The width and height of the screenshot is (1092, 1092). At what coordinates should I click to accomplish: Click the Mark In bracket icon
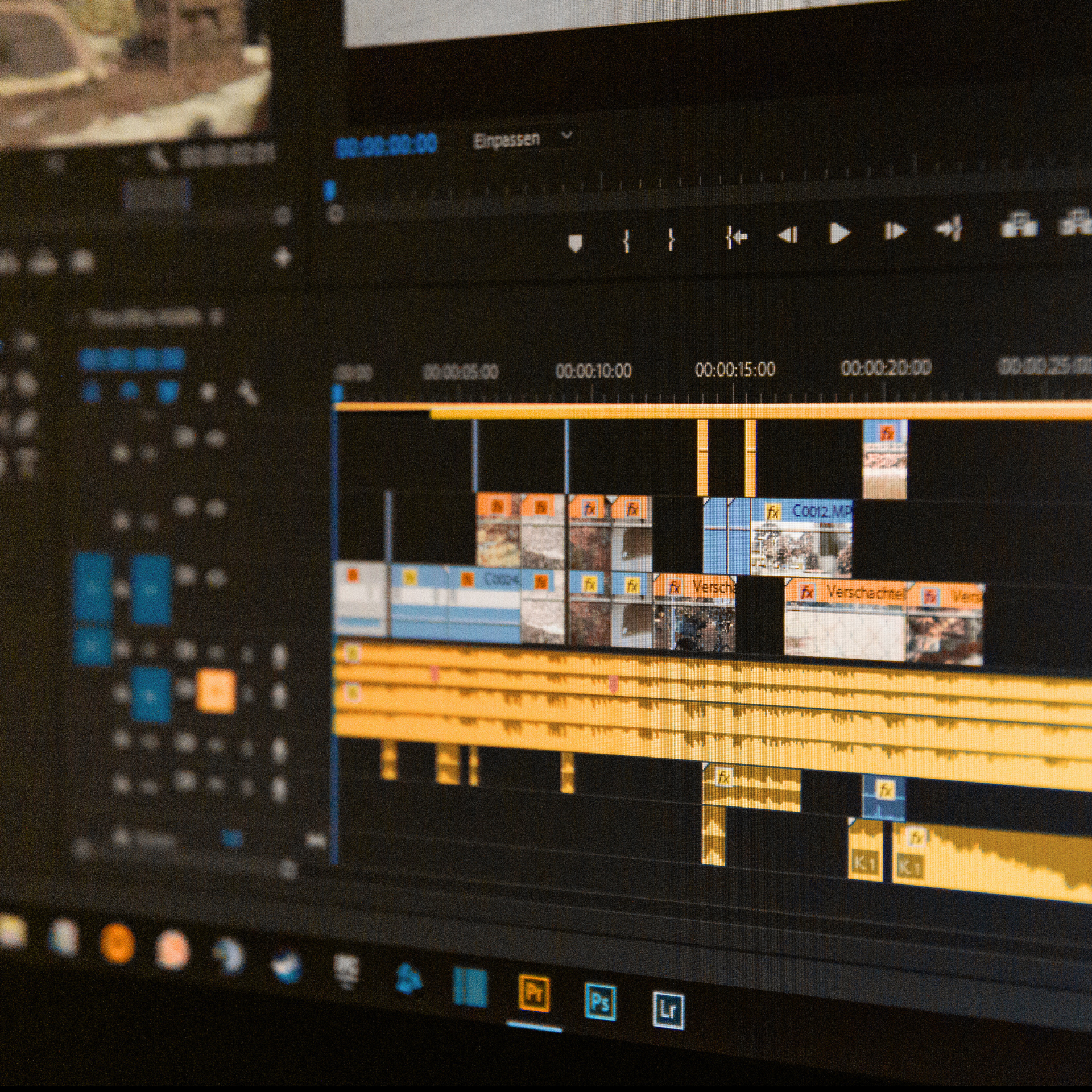(x=626, y=241)
